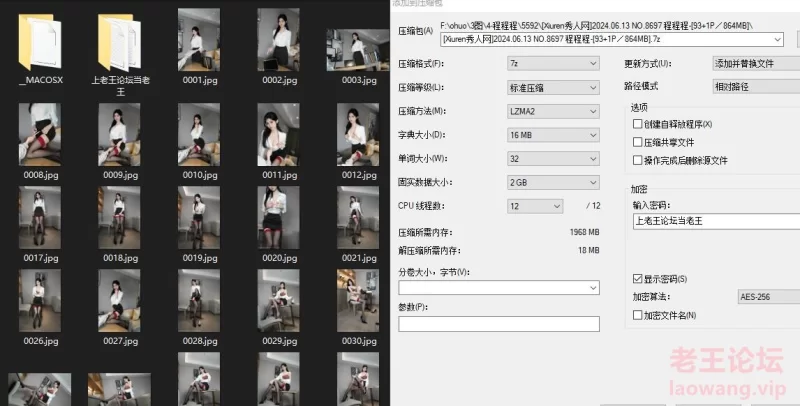
Task: Click the file name 0020.jpg
Action: click(x=280, y=258)
